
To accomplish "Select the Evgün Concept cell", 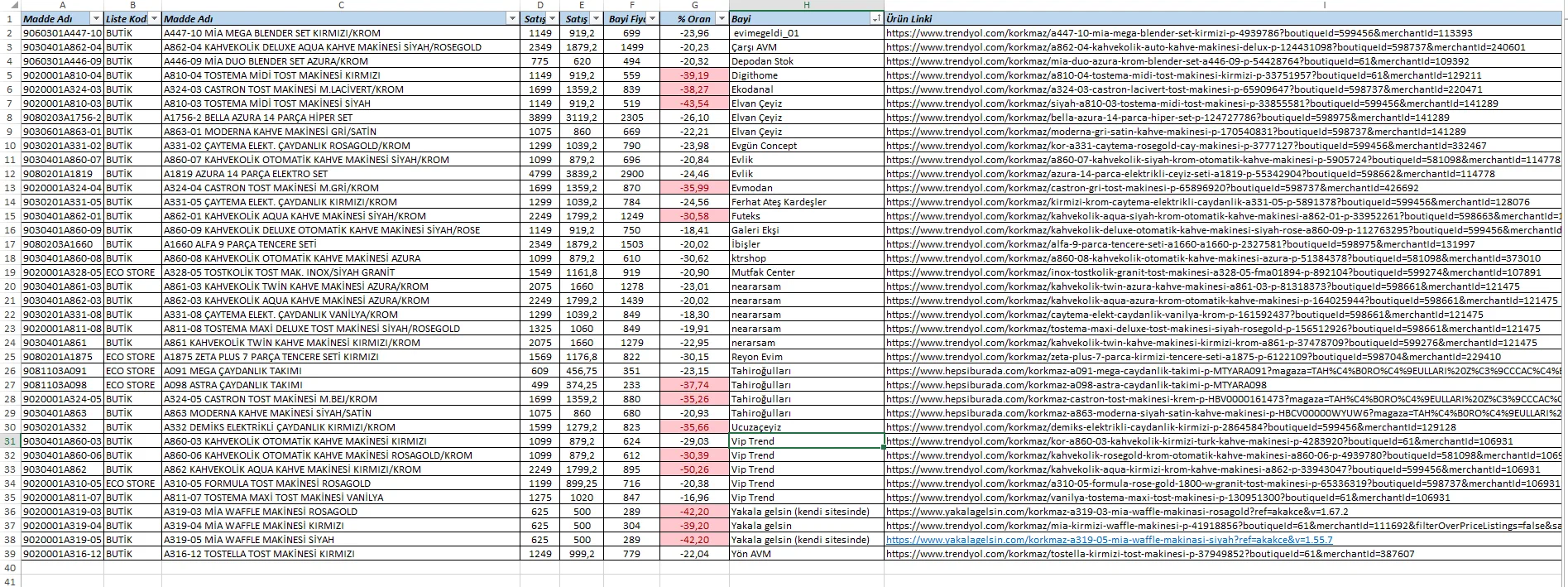I will click(x=807, y=146).
